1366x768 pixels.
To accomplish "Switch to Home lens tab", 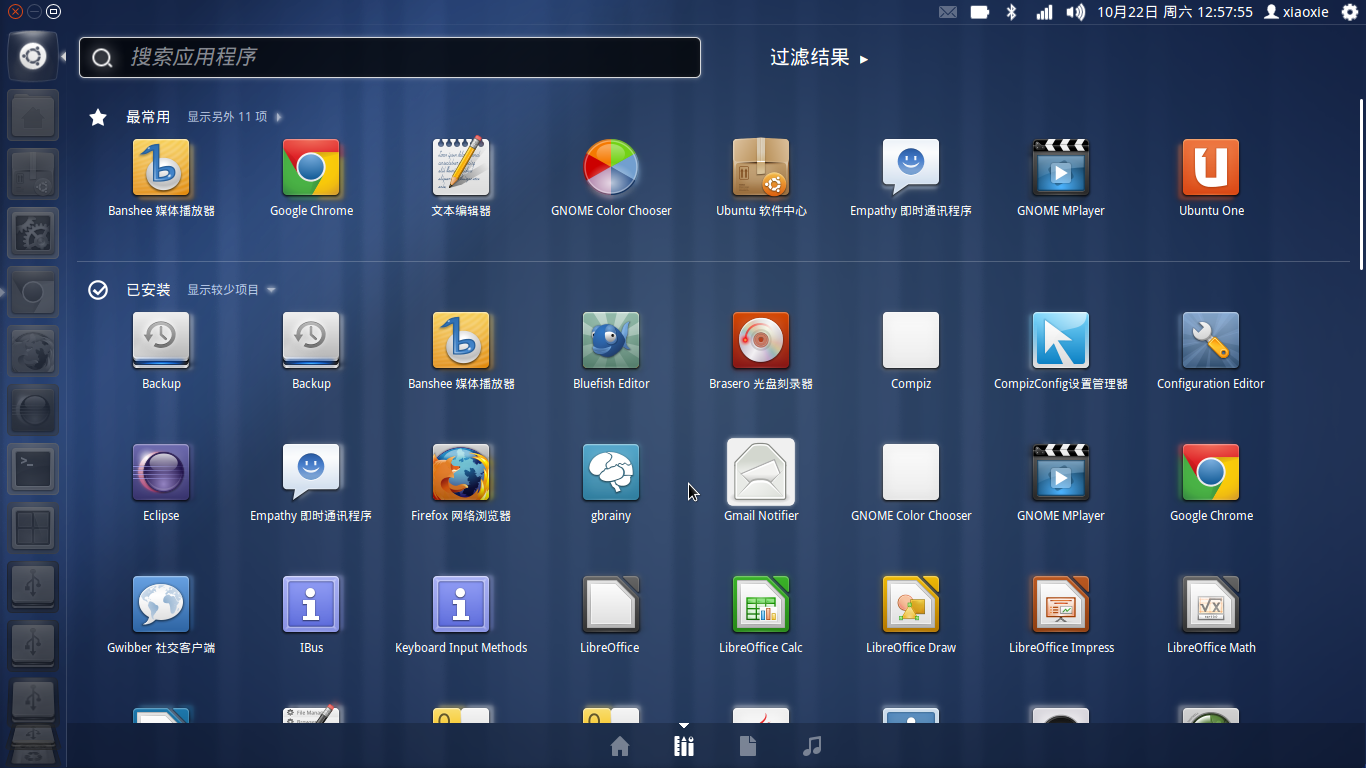I will coord(620,746).
